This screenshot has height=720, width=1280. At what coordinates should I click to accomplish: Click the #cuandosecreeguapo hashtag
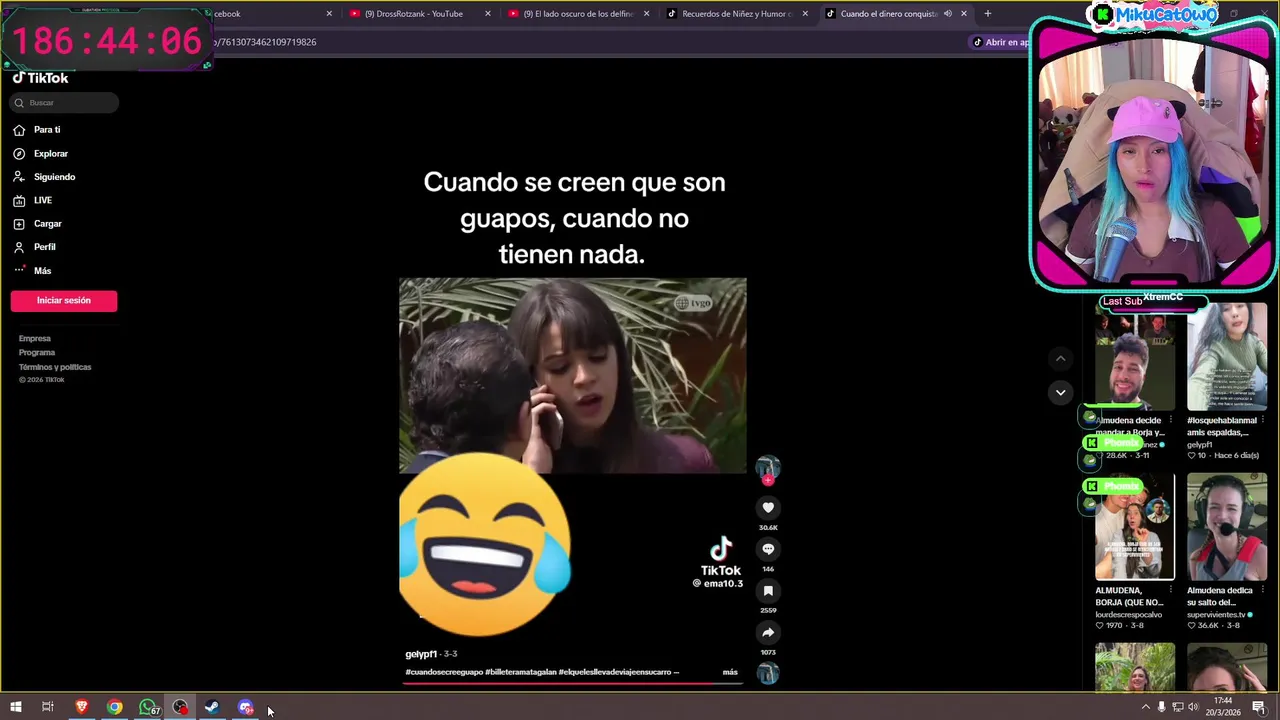click(444, 672)
